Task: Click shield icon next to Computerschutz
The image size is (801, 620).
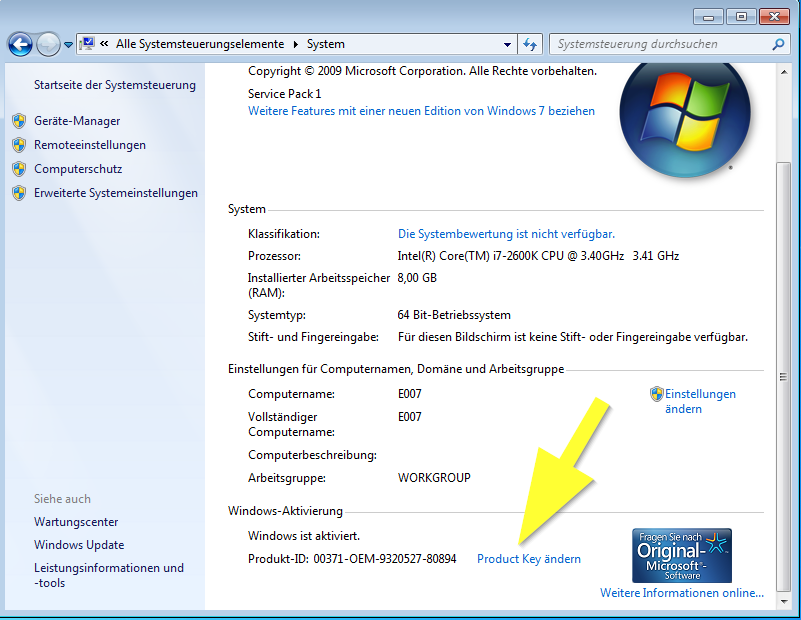Action: point(19,169)
